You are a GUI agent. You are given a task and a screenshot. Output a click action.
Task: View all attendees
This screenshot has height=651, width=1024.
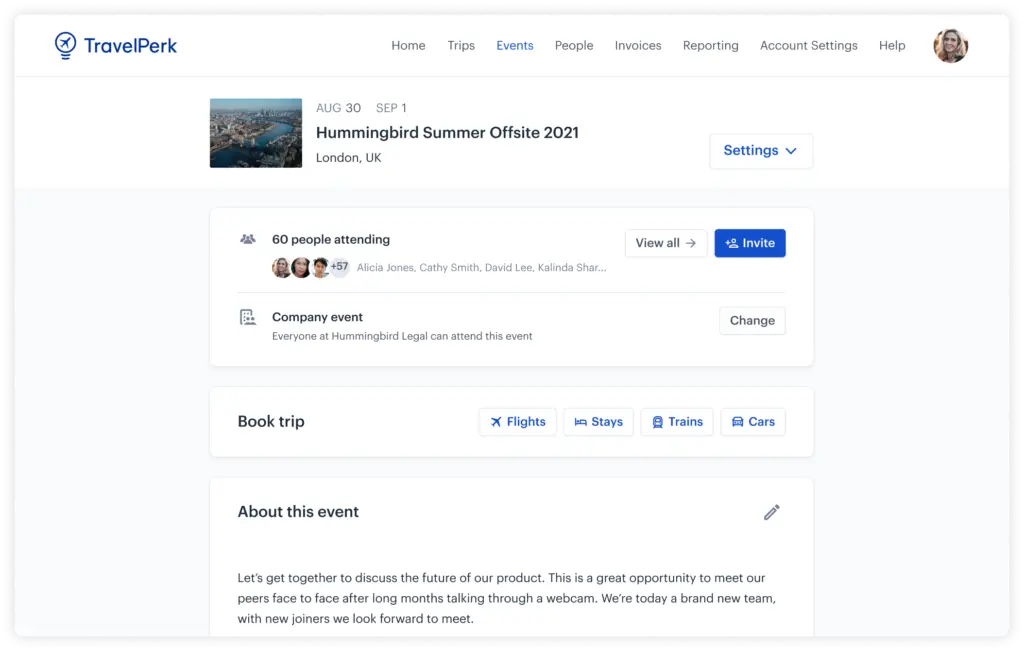coord(665,243)
